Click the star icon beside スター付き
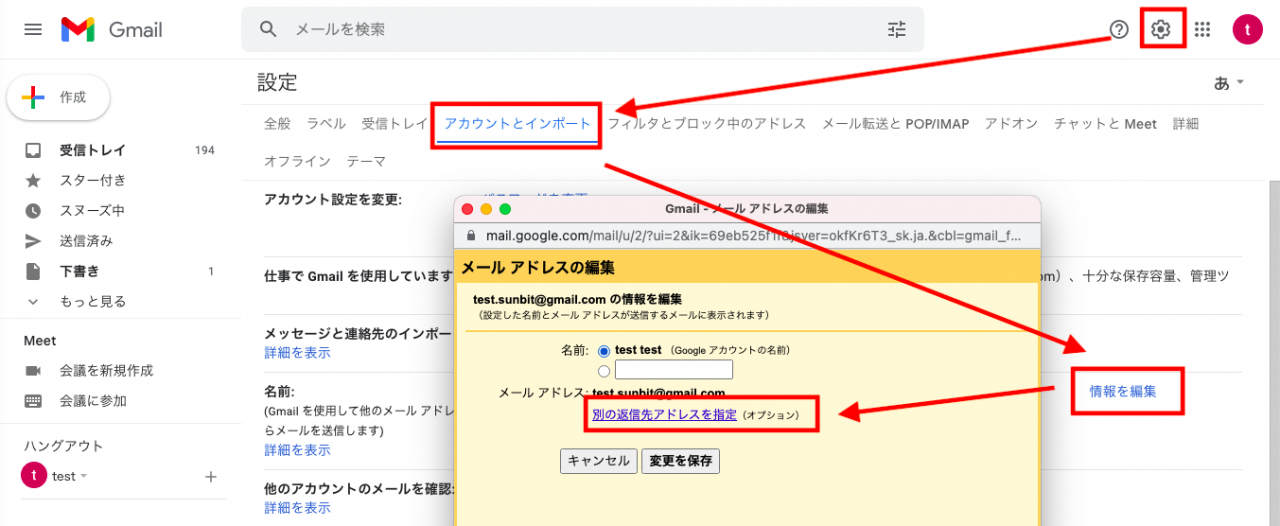Viewport: 1280px width, 526px height. pos(33,180)
